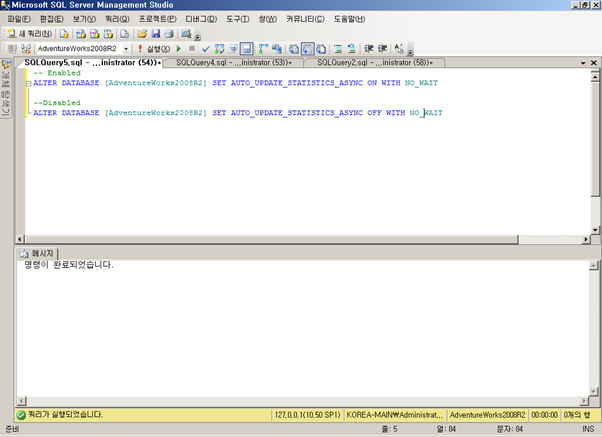
Task: Display the Estimated Execution Plan
Action: point(219,49)
